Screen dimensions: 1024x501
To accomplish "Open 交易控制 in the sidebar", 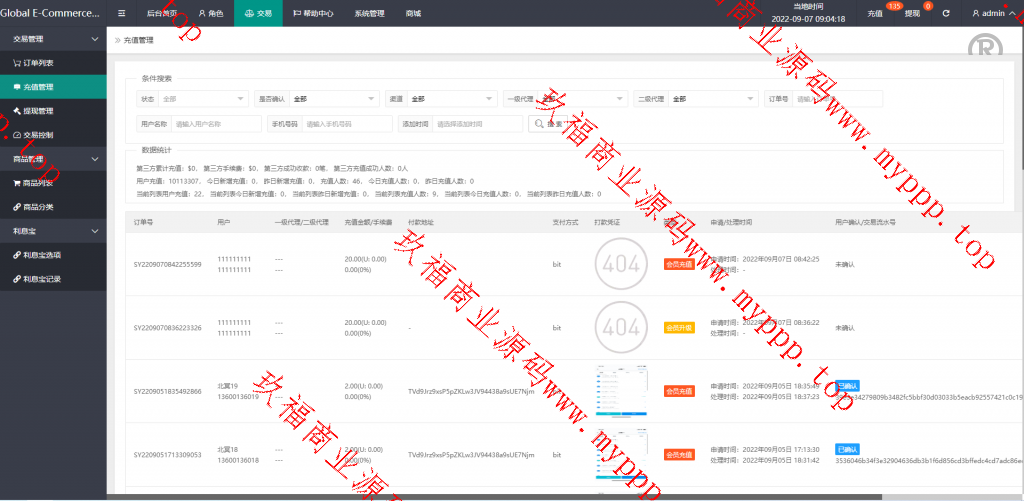I will (38, 135).
